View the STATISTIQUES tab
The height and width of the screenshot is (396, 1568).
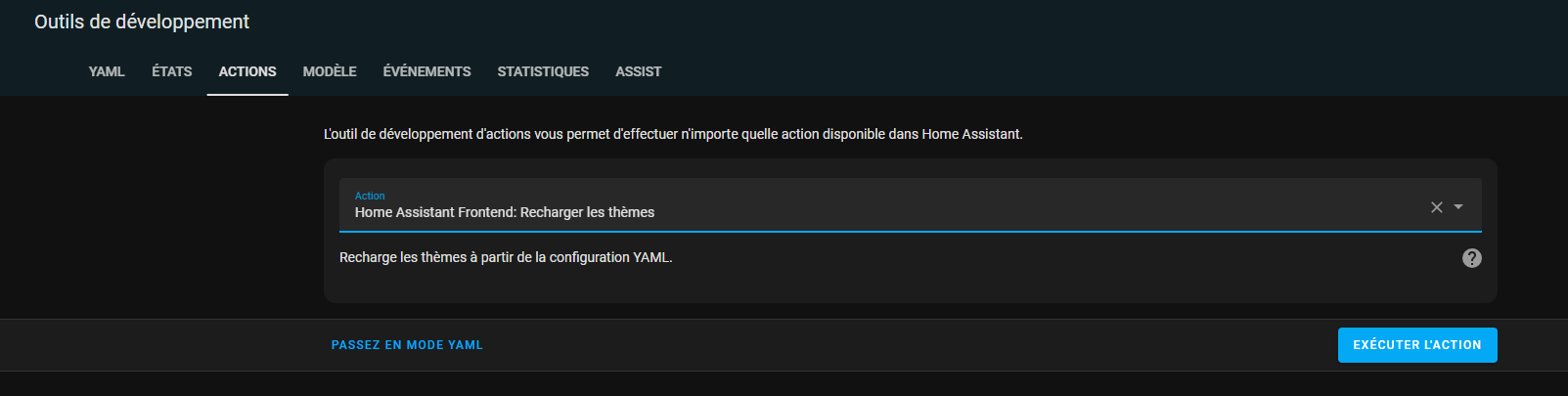pos(543,71)
